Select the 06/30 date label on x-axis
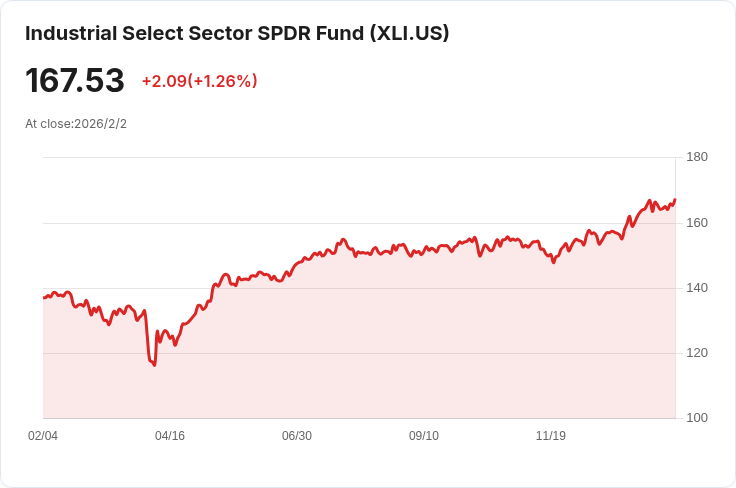Viewport: 736px width, 488px height. tap(297, 435)
